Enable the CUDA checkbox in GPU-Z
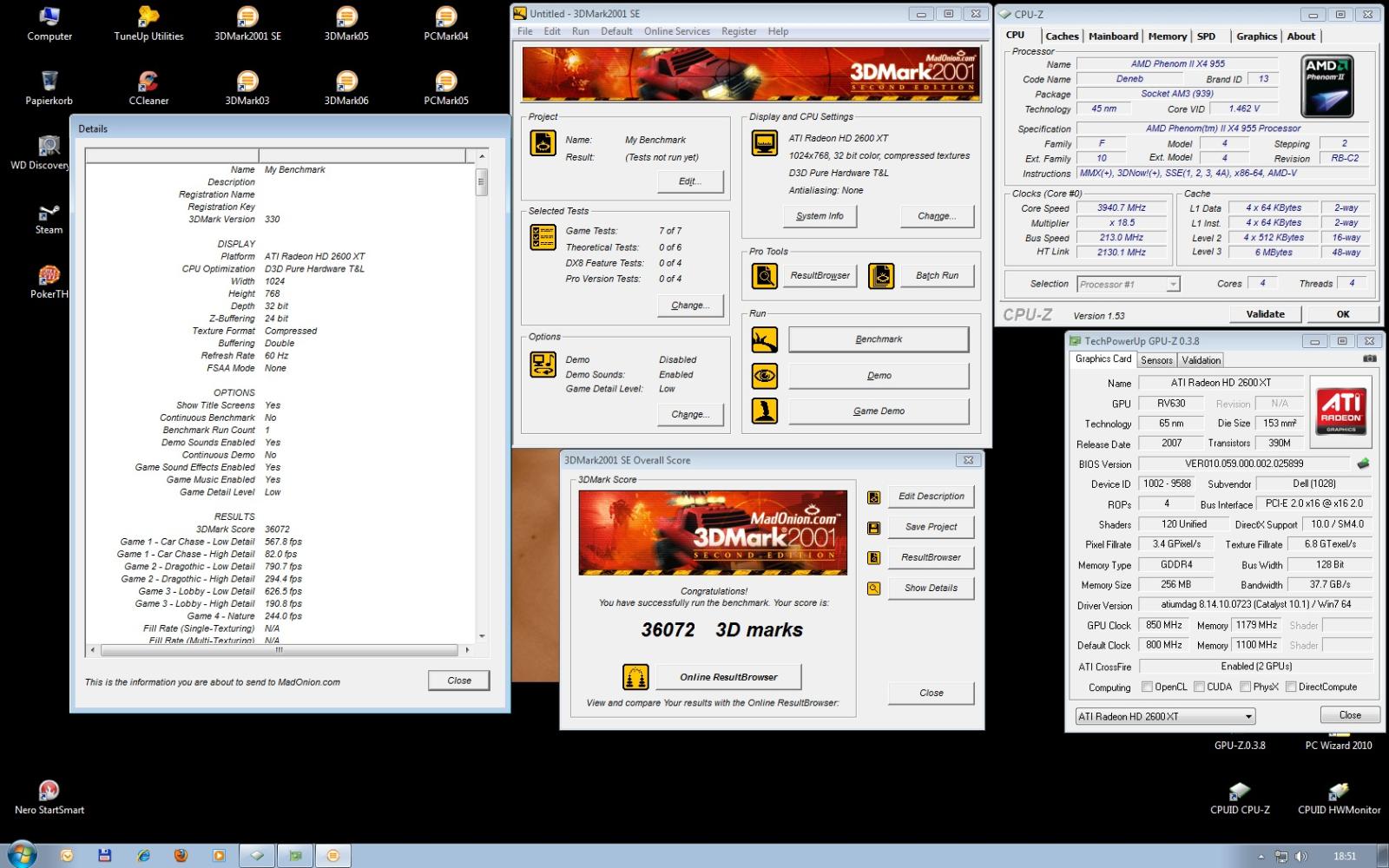1389x868 pixels. [1199, 687]
